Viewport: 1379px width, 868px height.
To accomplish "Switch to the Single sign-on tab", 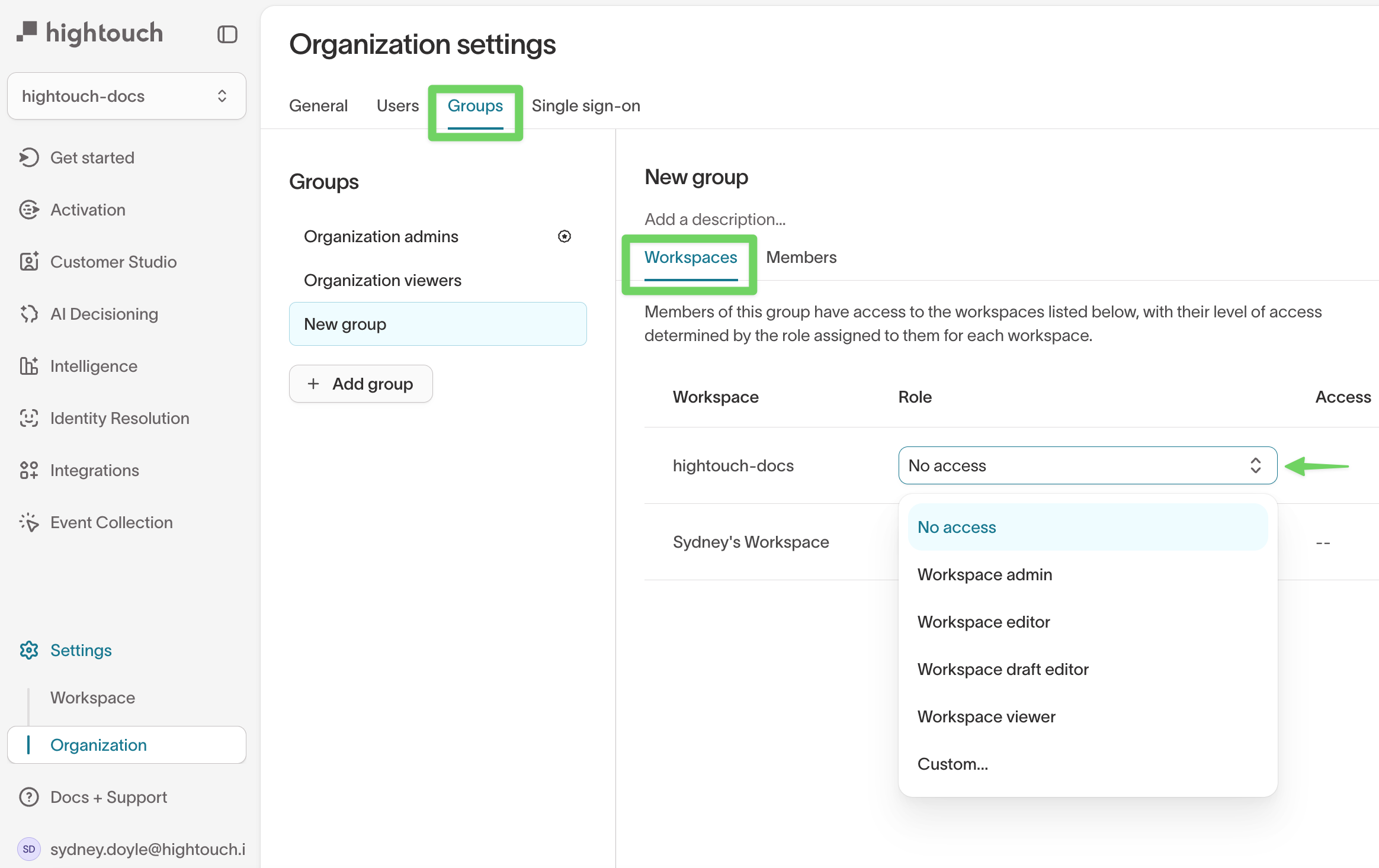I will click(585, 105).
